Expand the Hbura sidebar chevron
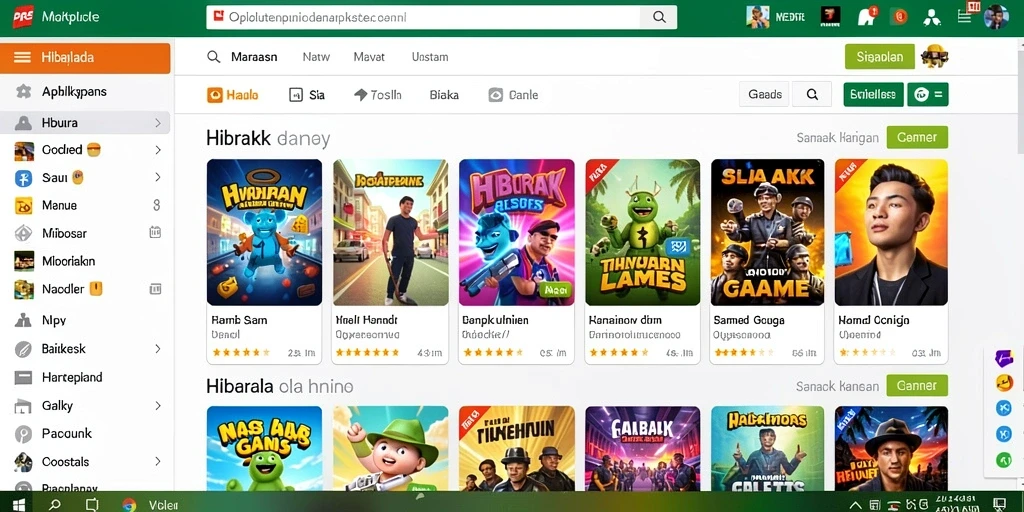The image size is (1024, 512). click(157, 123)
